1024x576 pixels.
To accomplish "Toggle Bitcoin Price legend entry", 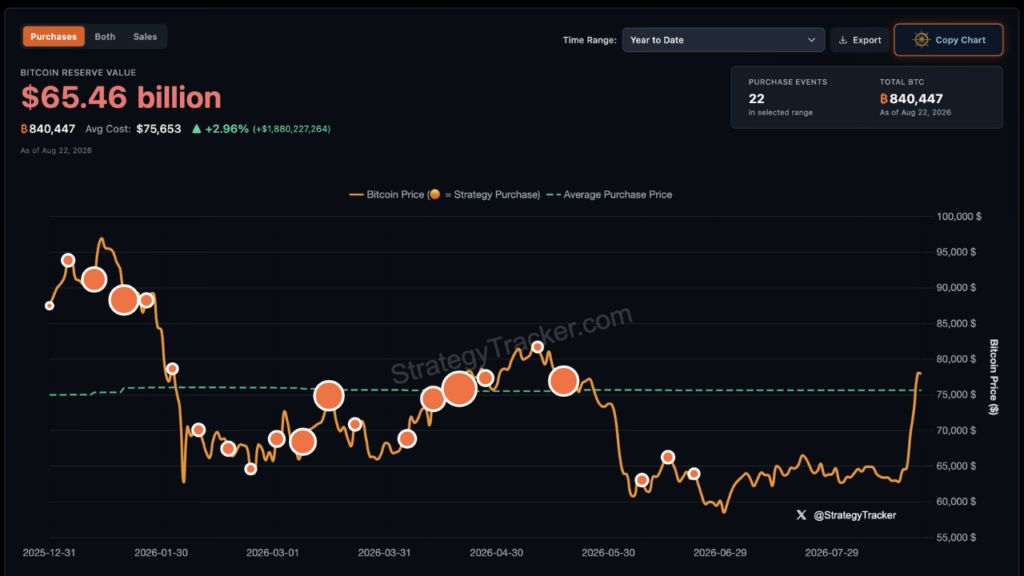I will click(x=445, y=195).
